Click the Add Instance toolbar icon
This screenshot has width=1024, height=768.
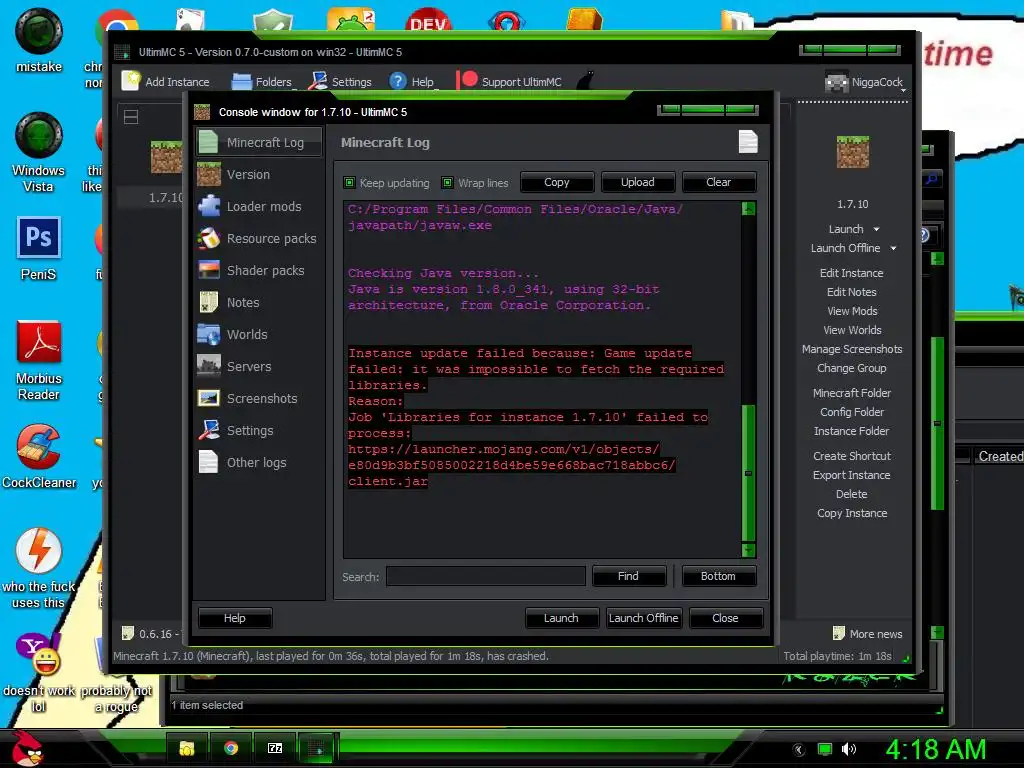(131, 80)
